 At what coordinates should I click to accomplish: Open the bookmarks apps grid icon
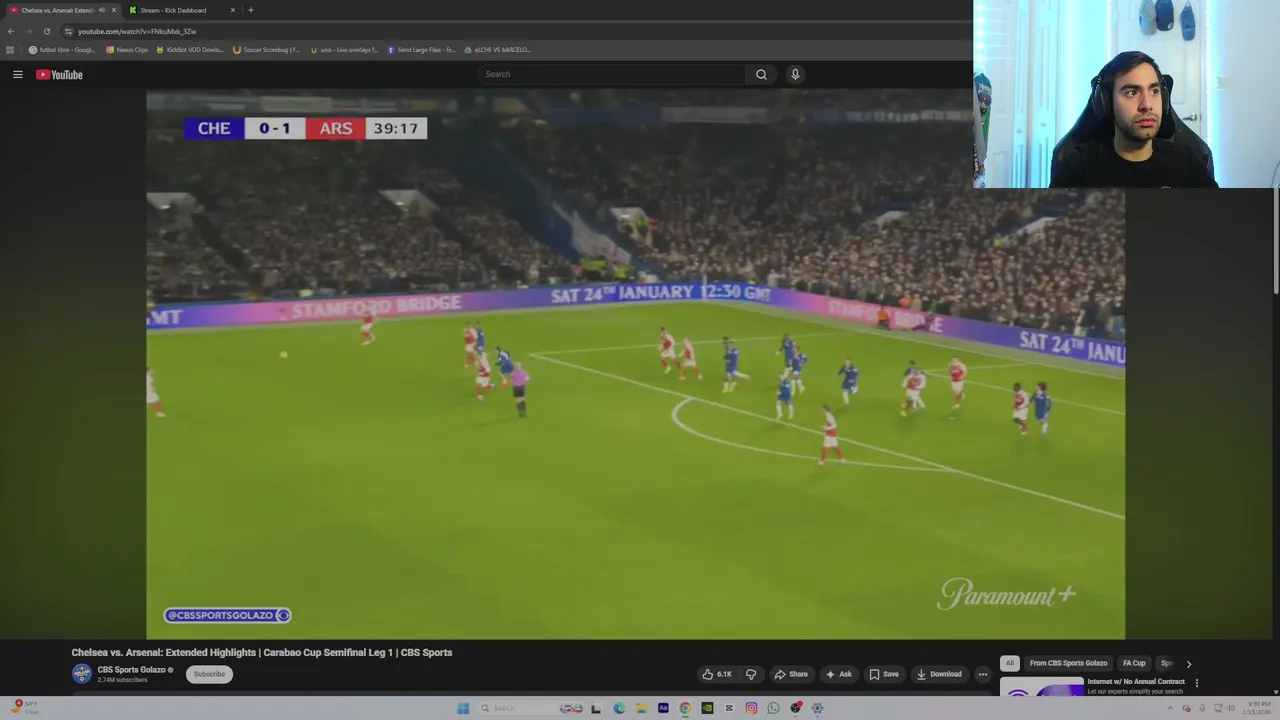coord(11,49)
